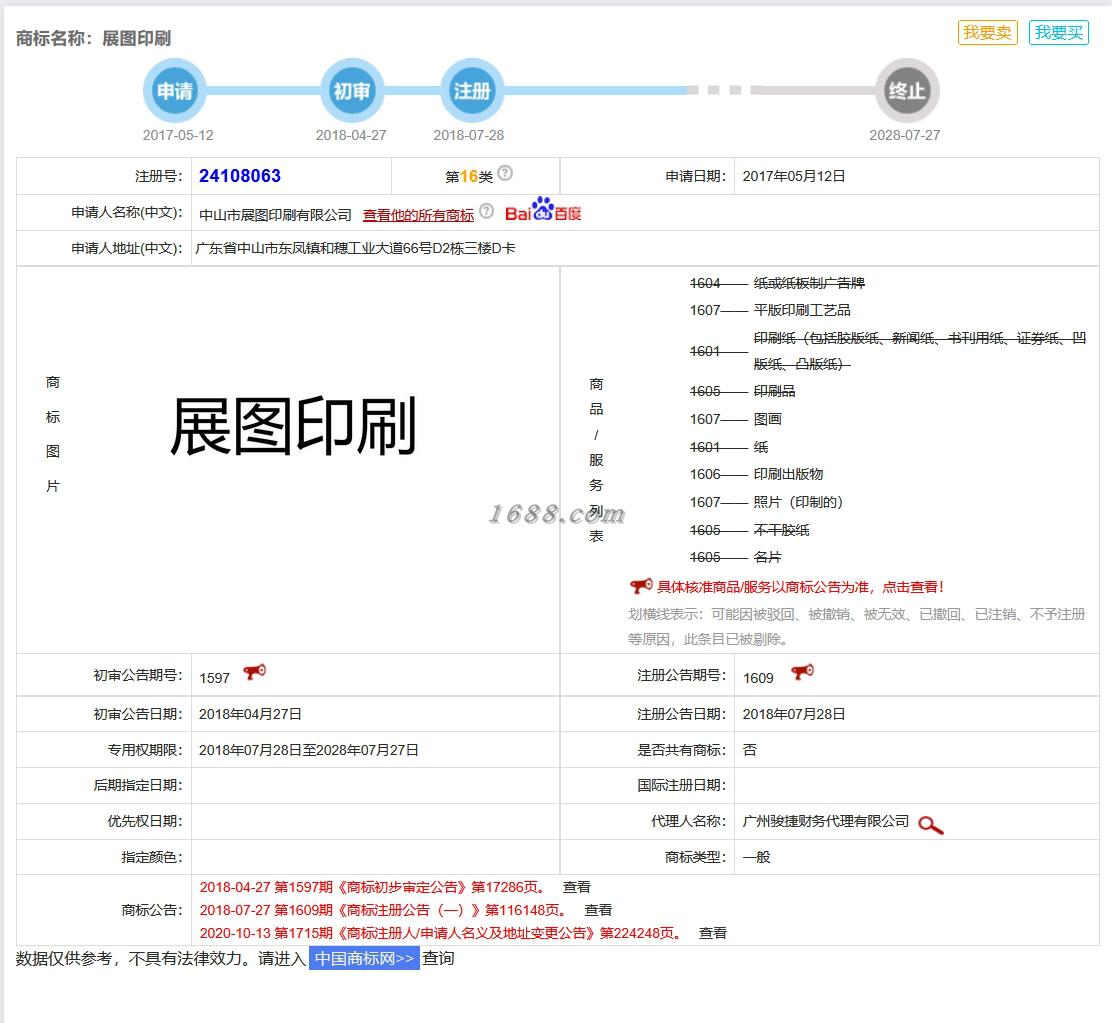Select agent name 广州骏捷财务代理有限公司
The height and width of the screenshot is (1023, 1112).
(x=825, y=821)
